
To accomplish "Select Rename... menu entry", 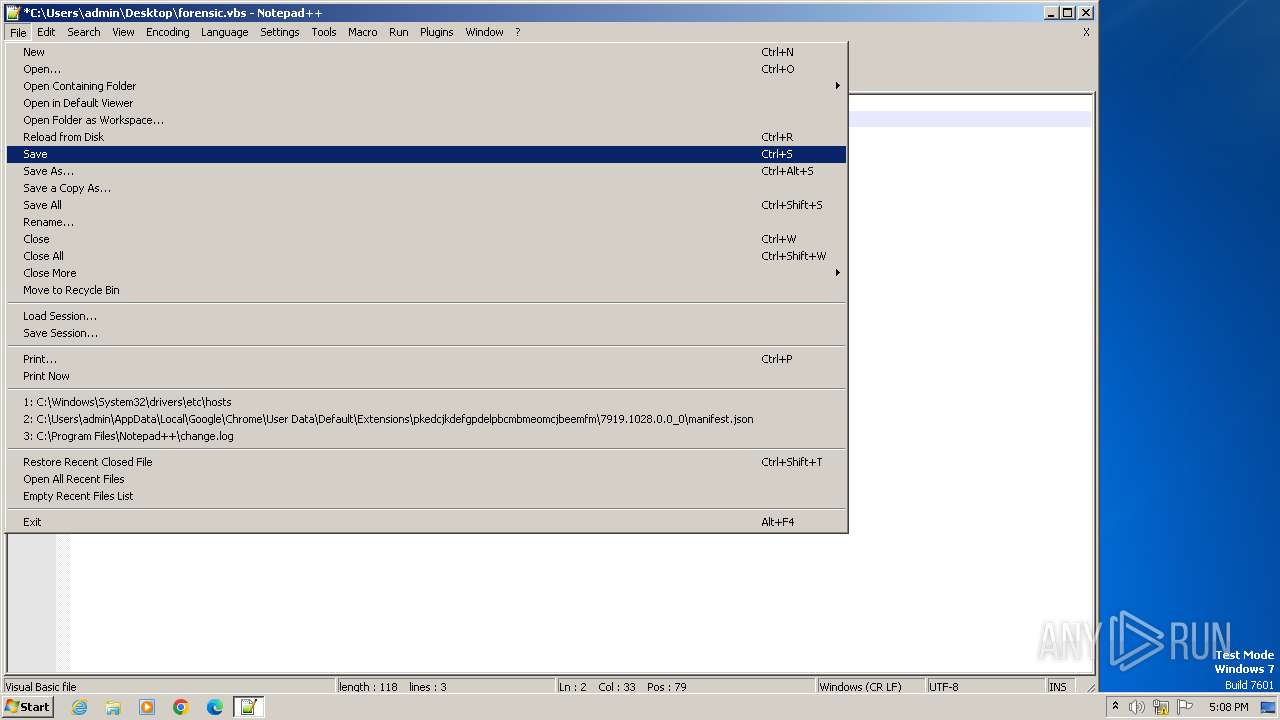I will point(426,222).
